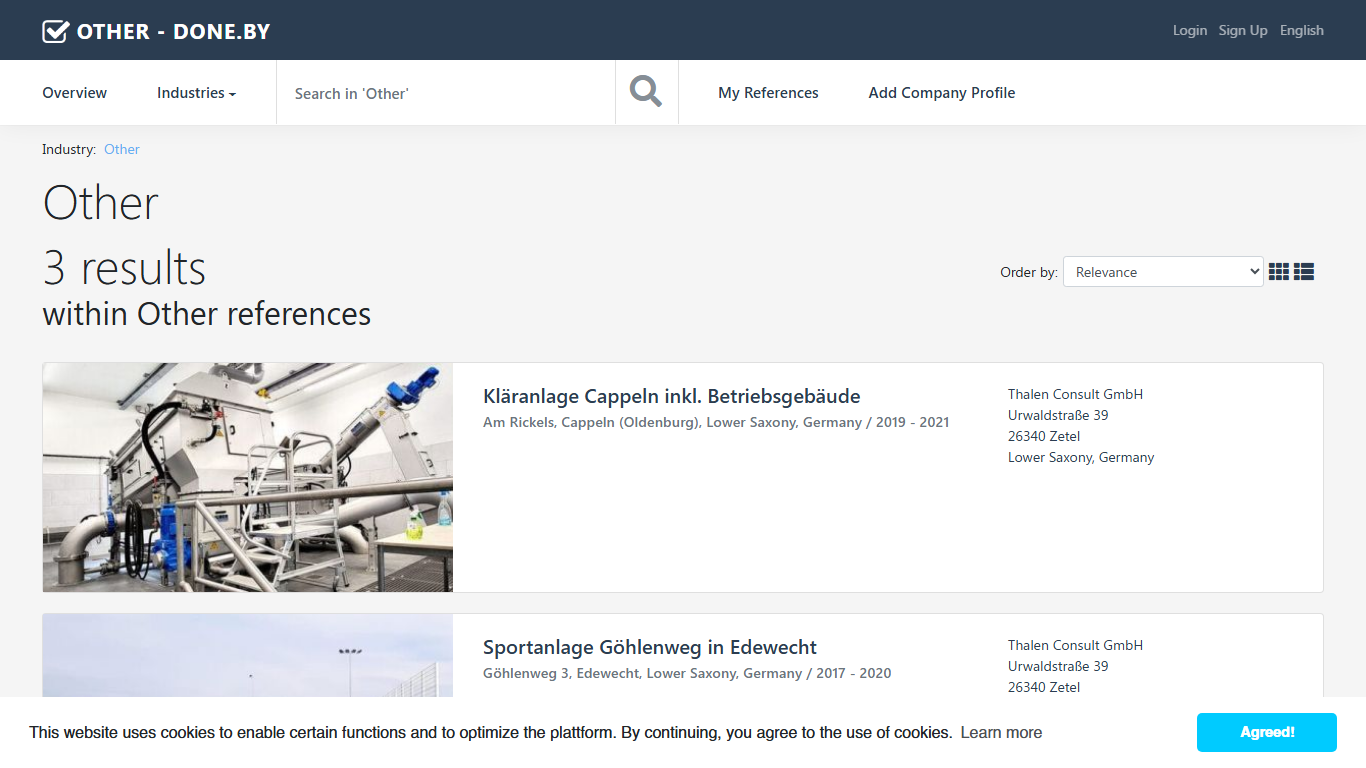Click the Sportanlage Göhlenweg thumbnail image
Viewport: 1366px width, 768px height.
(248, 656)
